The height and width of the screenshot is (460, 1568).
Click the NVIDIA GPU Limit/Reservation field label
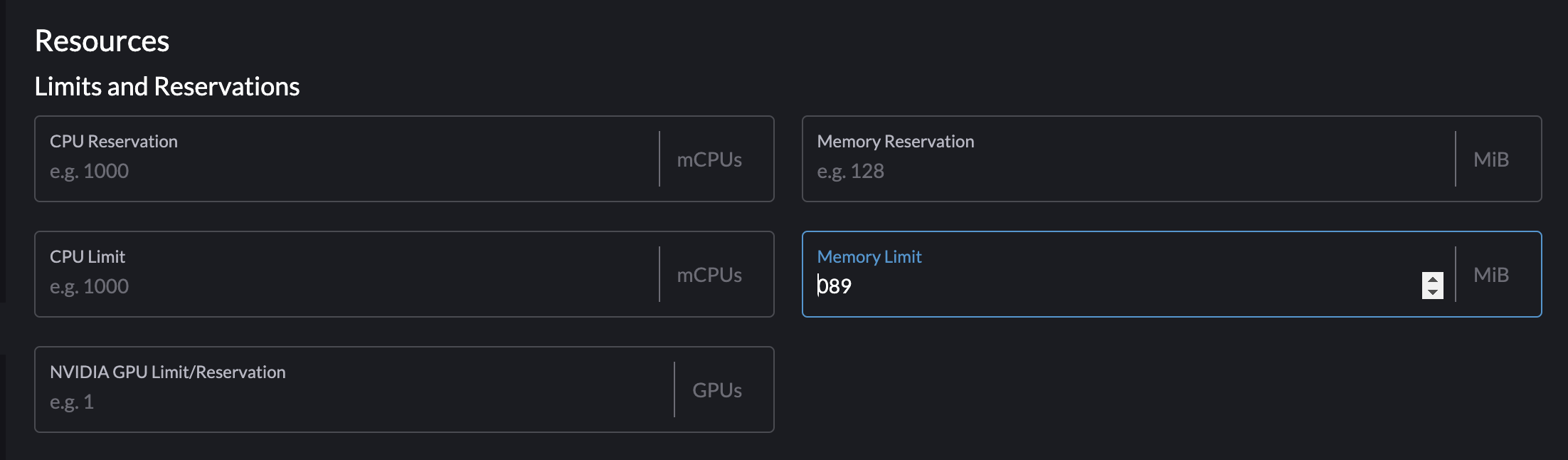[x=167, y=372]
